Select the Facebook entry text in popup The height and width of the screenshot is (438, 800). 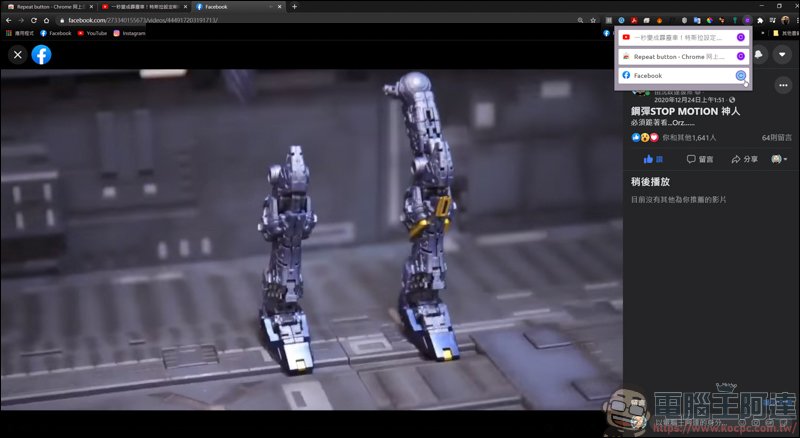click(648, 76)
